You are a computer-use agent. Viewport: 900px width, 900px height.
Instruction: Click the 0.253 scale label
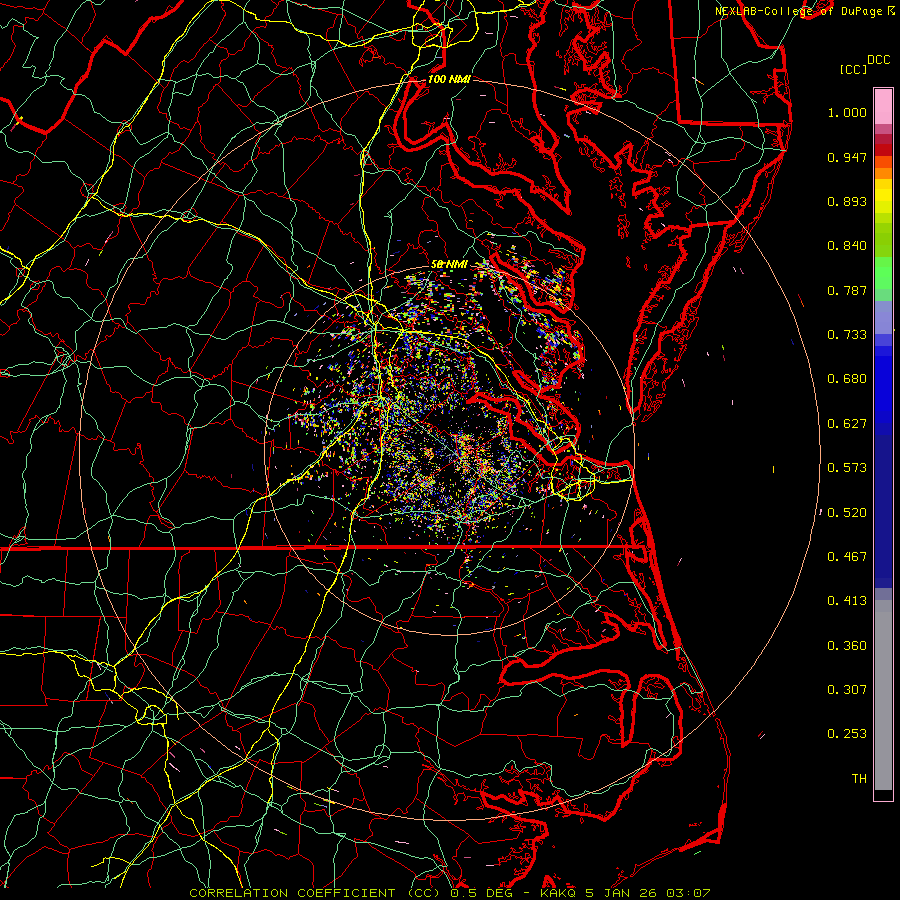[x=847, y=733]
